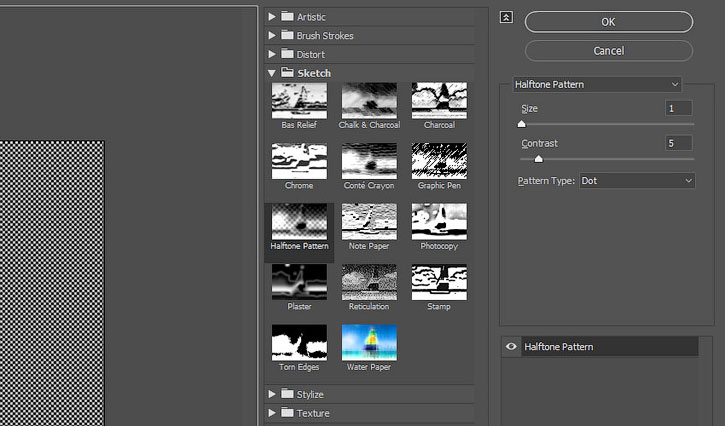The width and height of the screenshot is (725, 426).
Task: Click the Artistic folder icon
Action: pos(288,17)
